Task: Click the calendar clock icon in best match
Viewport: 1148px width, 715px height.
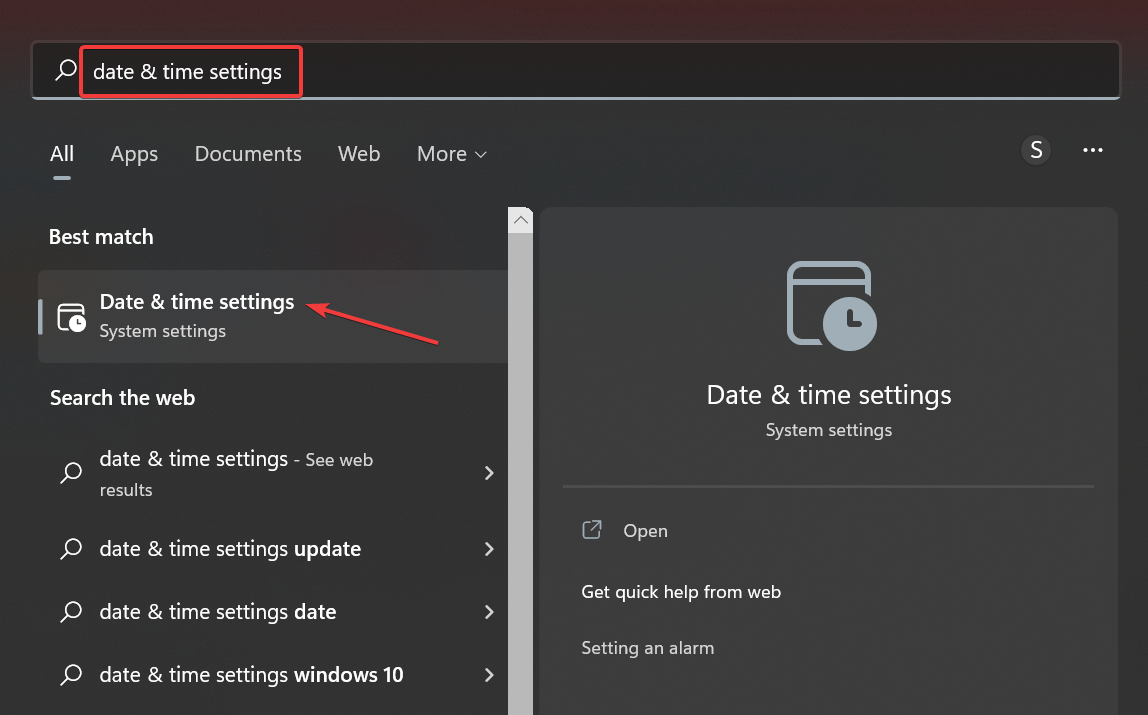Action: [72, 317]
